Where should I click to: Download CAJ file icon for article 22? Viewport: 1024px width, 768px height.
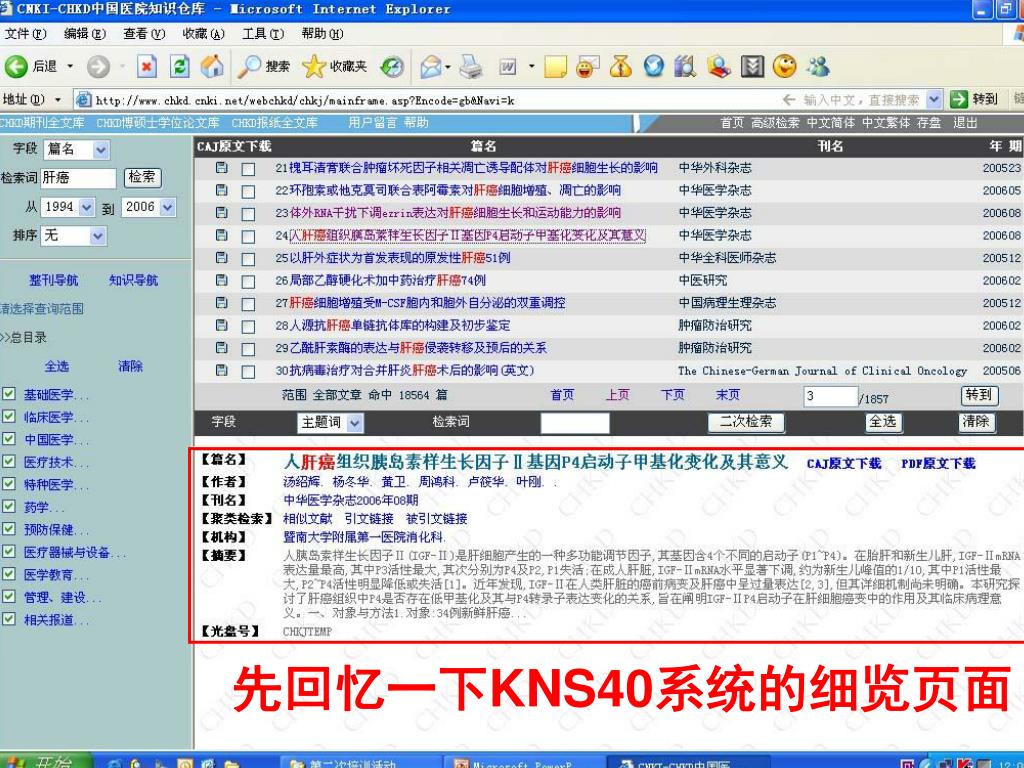222,190
